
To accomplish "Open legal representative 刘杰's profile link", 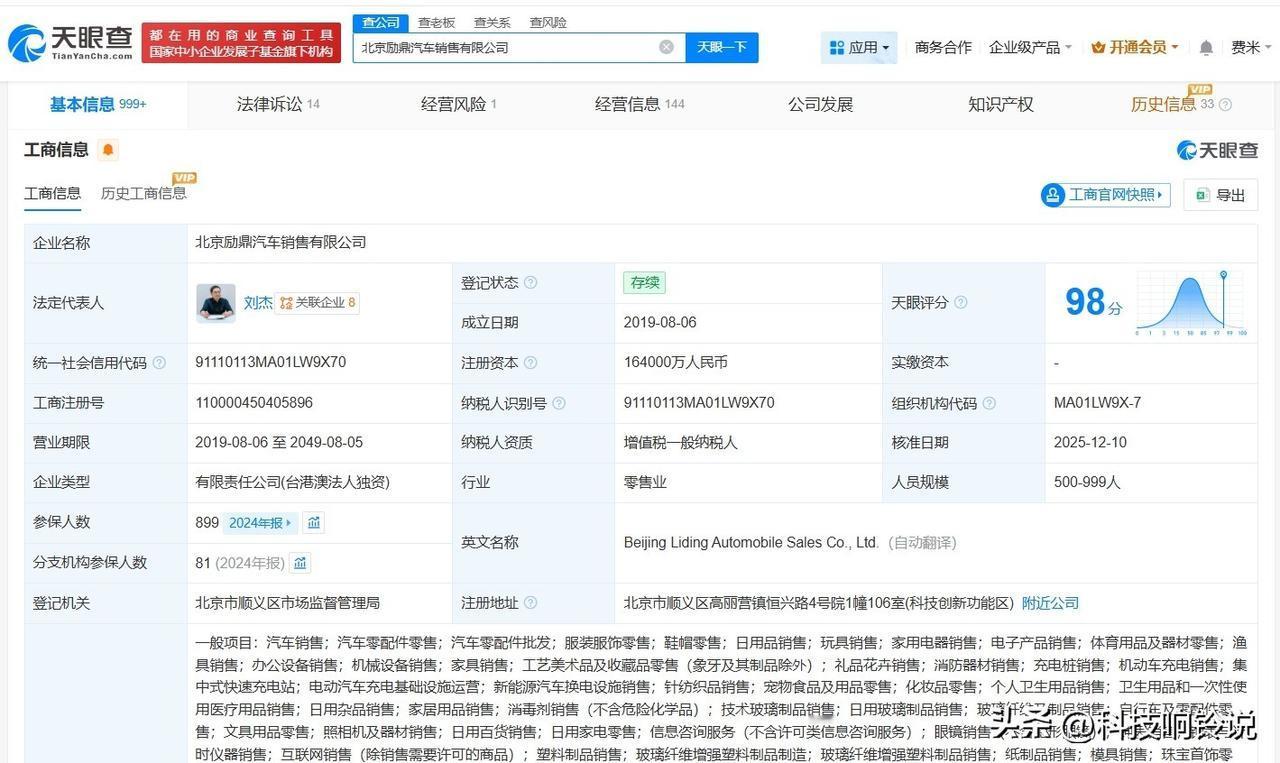I will coord(258,303).
